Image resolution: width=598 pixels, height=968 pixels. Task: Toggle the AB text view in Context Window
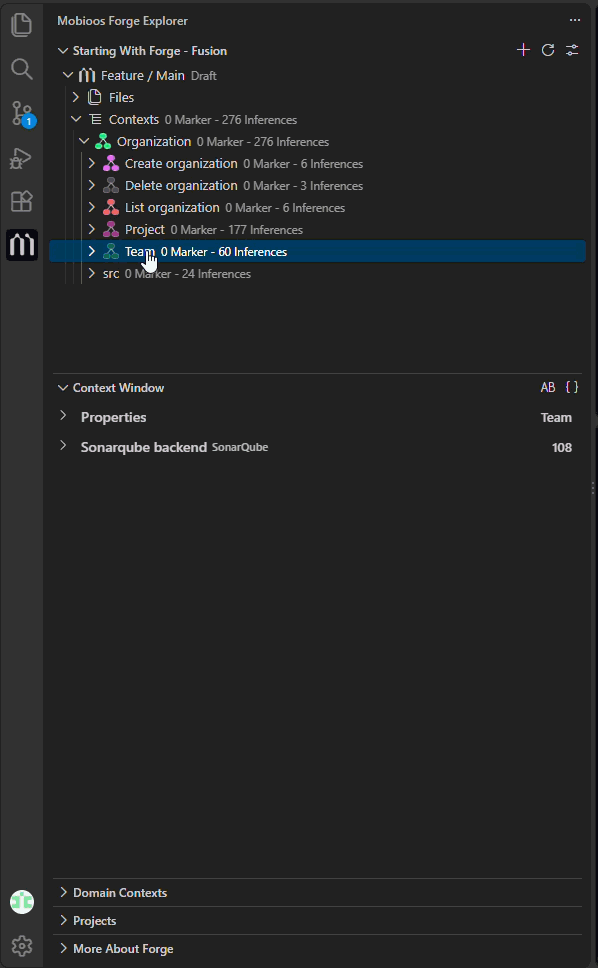[548, 387]
